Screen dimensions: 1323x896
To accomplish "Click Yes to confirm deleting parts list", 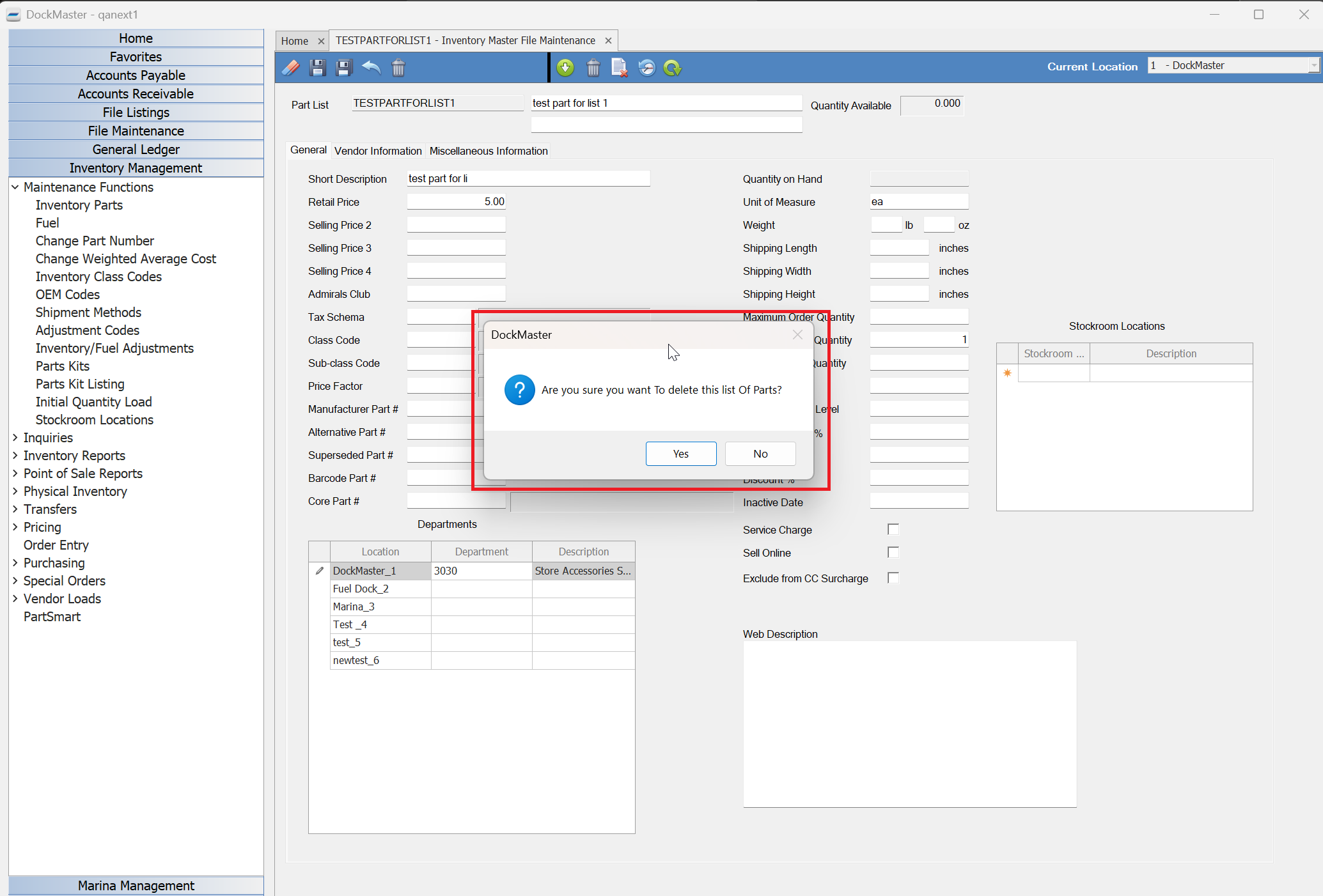I will tap(680, 454).
